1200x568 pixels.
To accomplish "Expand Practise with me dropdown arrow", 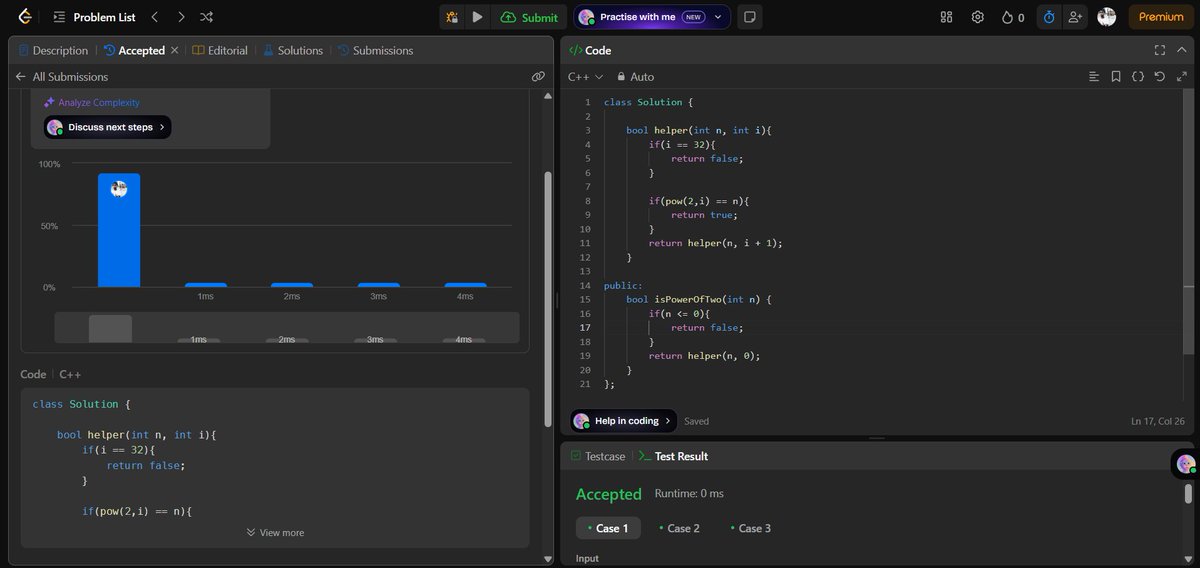I will click(718, 17).
